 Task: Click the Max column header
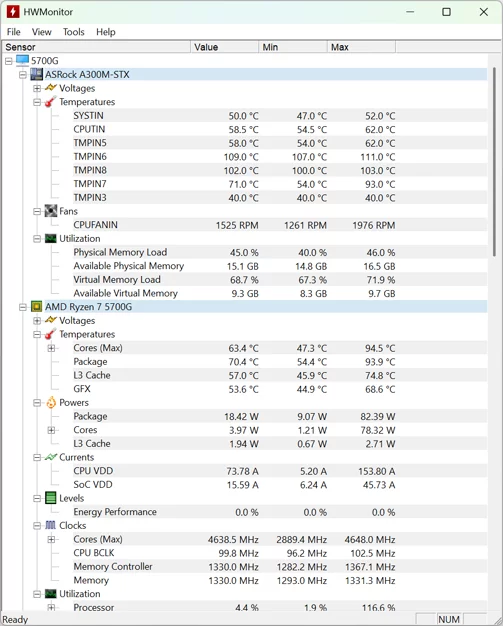click(x=362, y=47)
